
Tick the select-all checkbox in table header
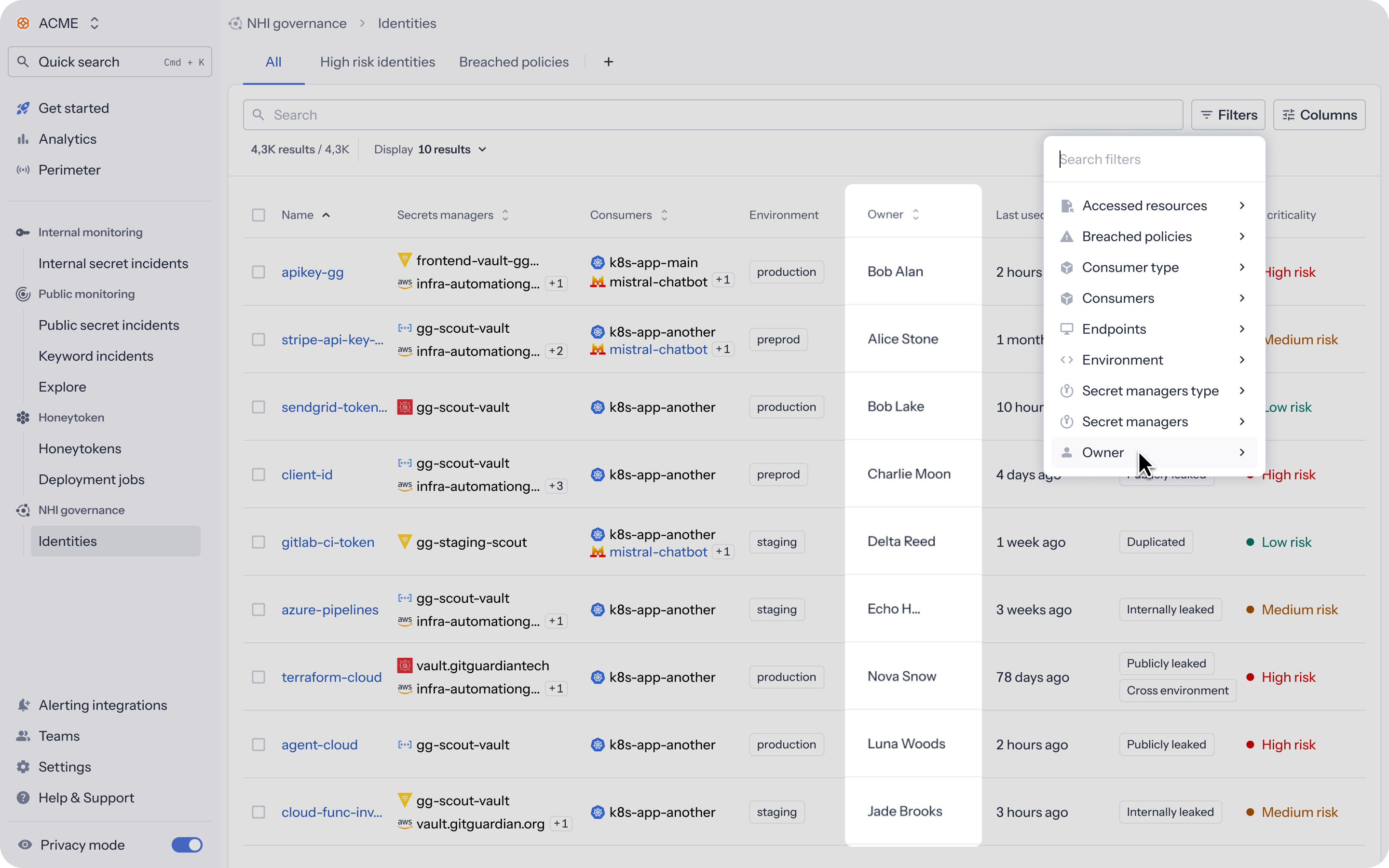259,215
